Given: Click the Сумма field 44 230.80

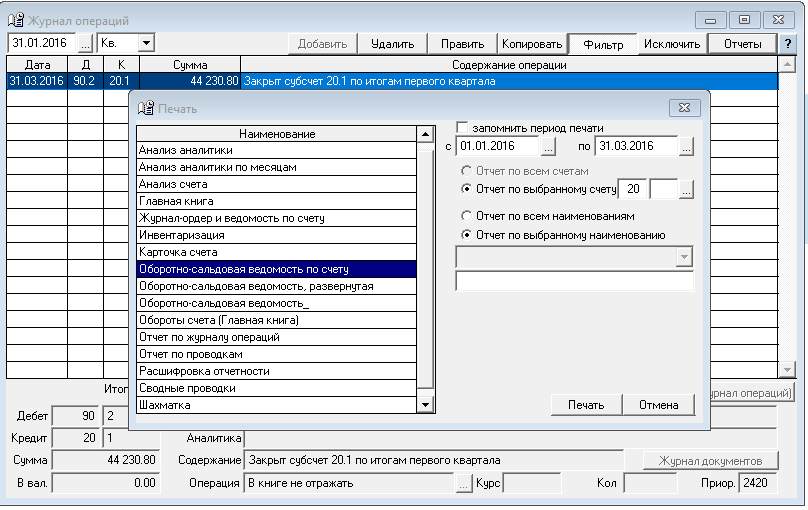Looking at the screenshot, I should point(106,460).
